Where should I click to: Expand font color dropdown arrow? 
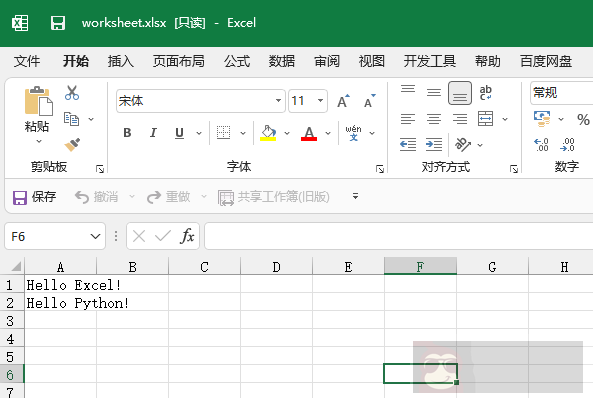[x=328, y=133]
